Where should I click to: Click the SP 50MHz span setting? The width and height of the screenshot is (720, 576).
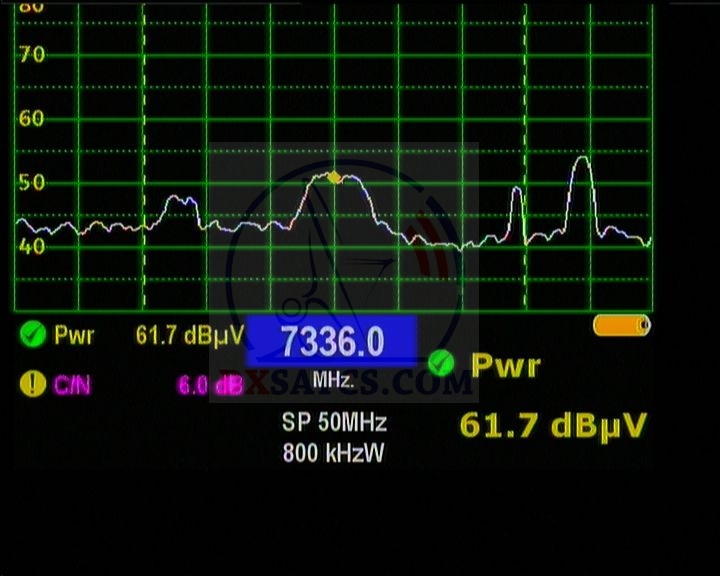(333, 422)
